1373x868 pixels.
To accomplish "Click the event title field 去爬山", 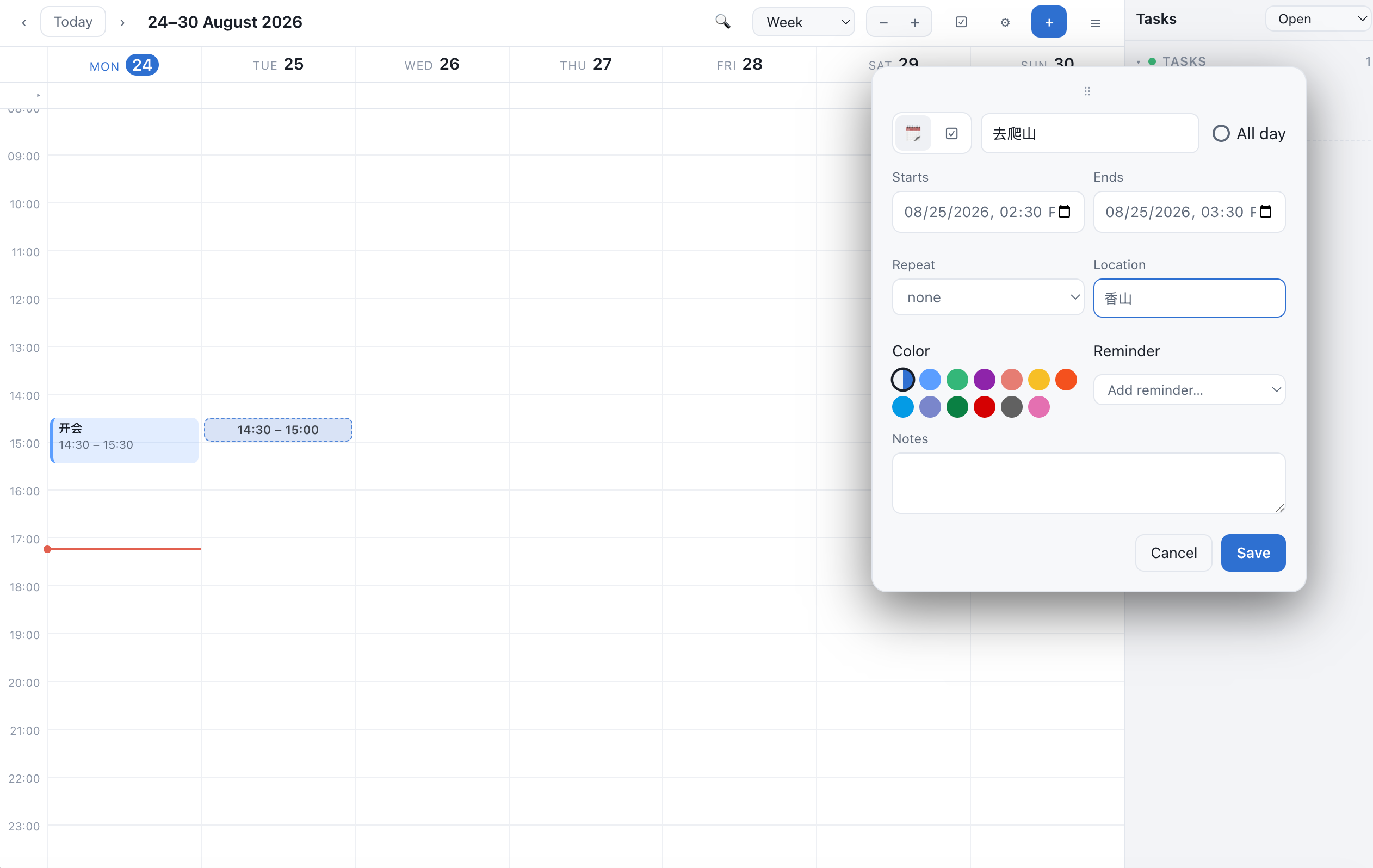I will click(1089, 133).
